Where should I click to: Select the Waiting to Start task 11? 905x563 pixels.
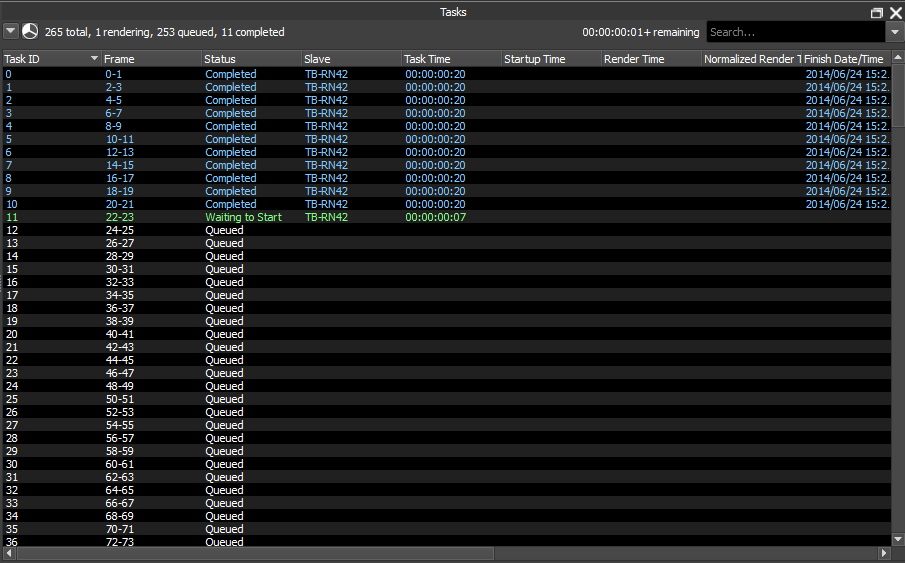243,217
